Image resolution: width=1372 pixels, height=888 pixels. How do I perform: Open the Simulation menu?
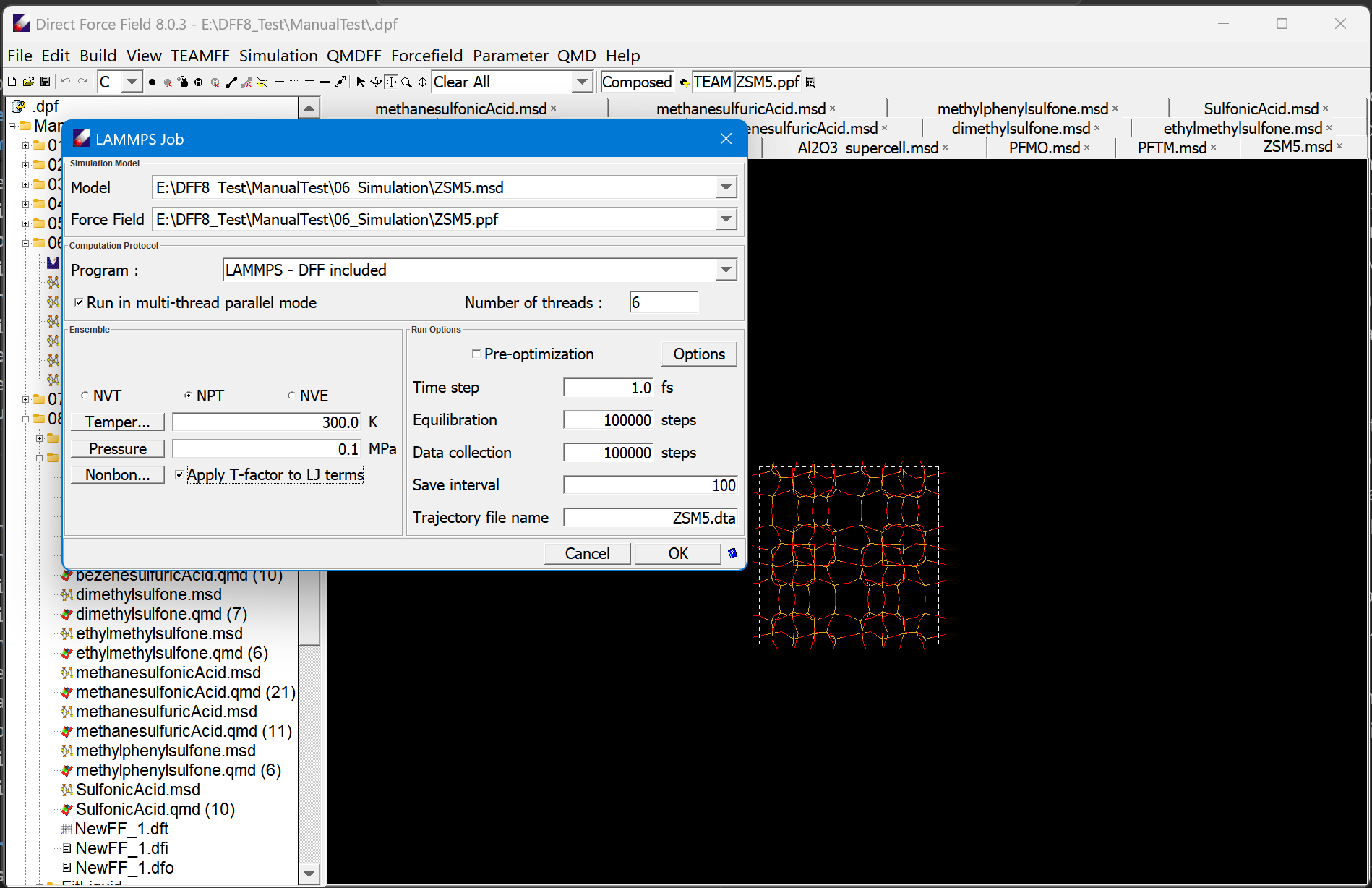pyautogui.click(x=278, y=56)
